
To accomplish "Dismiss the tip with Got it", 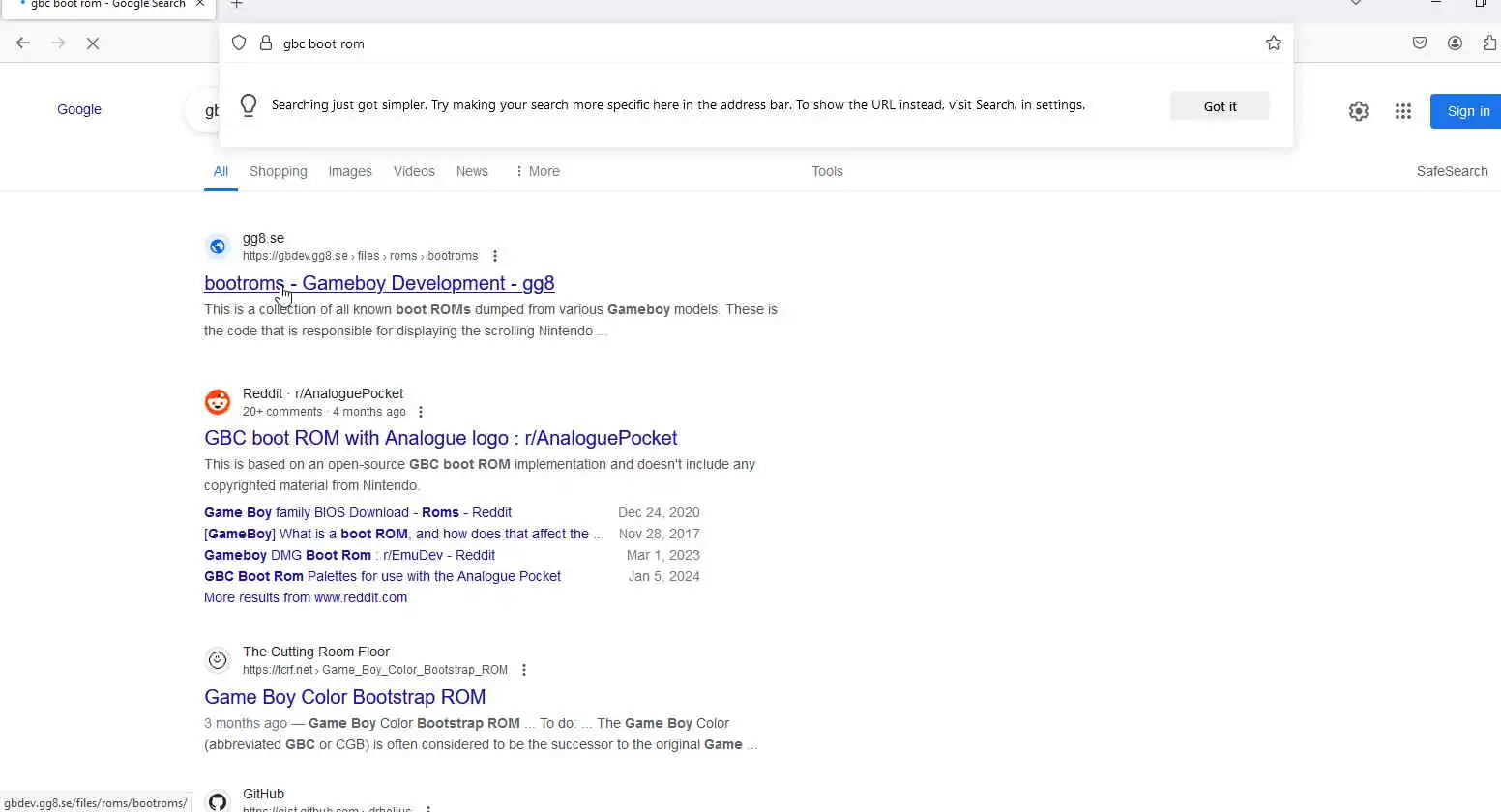I will click(1220, 106).
